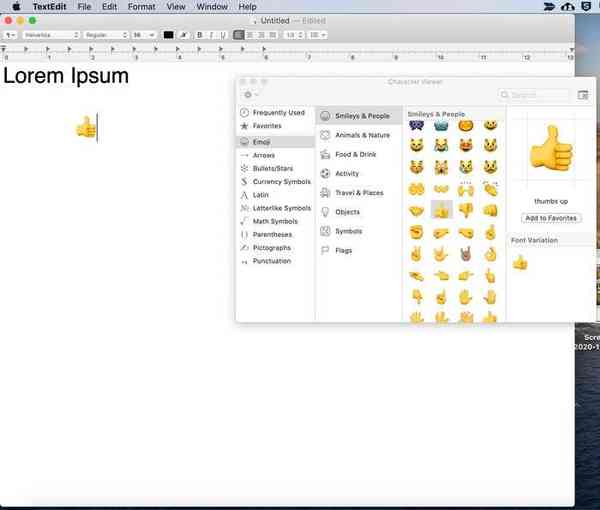Toggle bold text formatting
The height and width of the screenshot is (510, 600).
[x=199, y=35]
